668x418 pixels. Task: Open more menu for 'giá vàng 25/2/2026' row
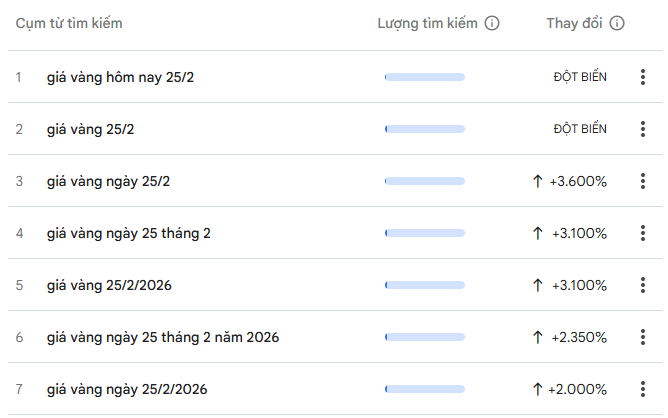click(x=643, y=285)
